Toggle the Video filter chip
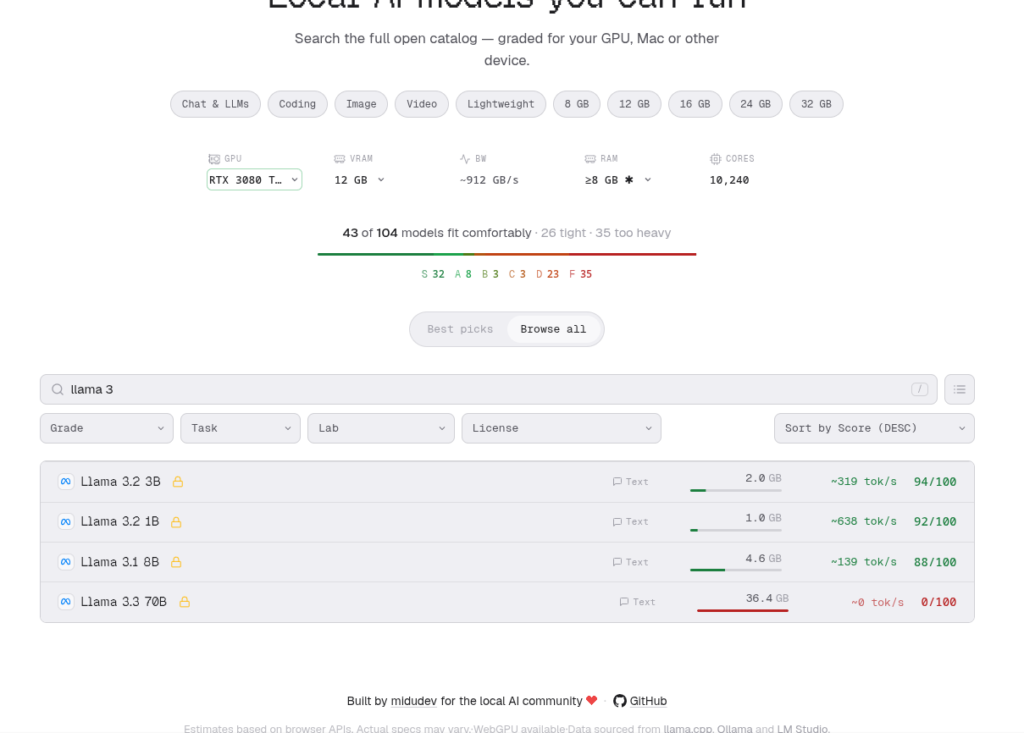This screenshot has width=1024, height=733. coord(422,104)
